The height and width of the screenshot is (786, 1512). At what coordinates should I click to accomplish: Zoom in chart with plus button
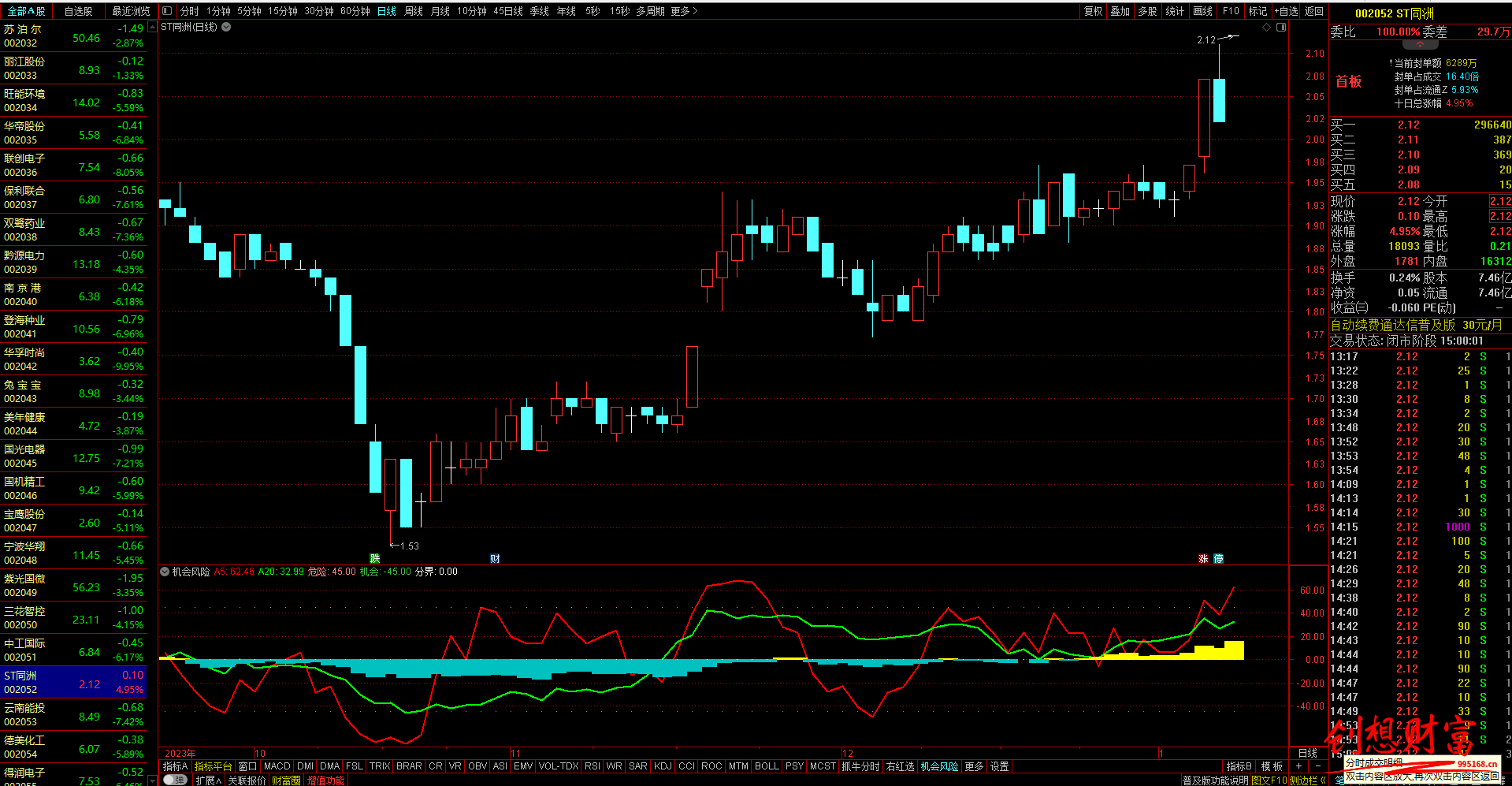click(x=1298, y=766)
